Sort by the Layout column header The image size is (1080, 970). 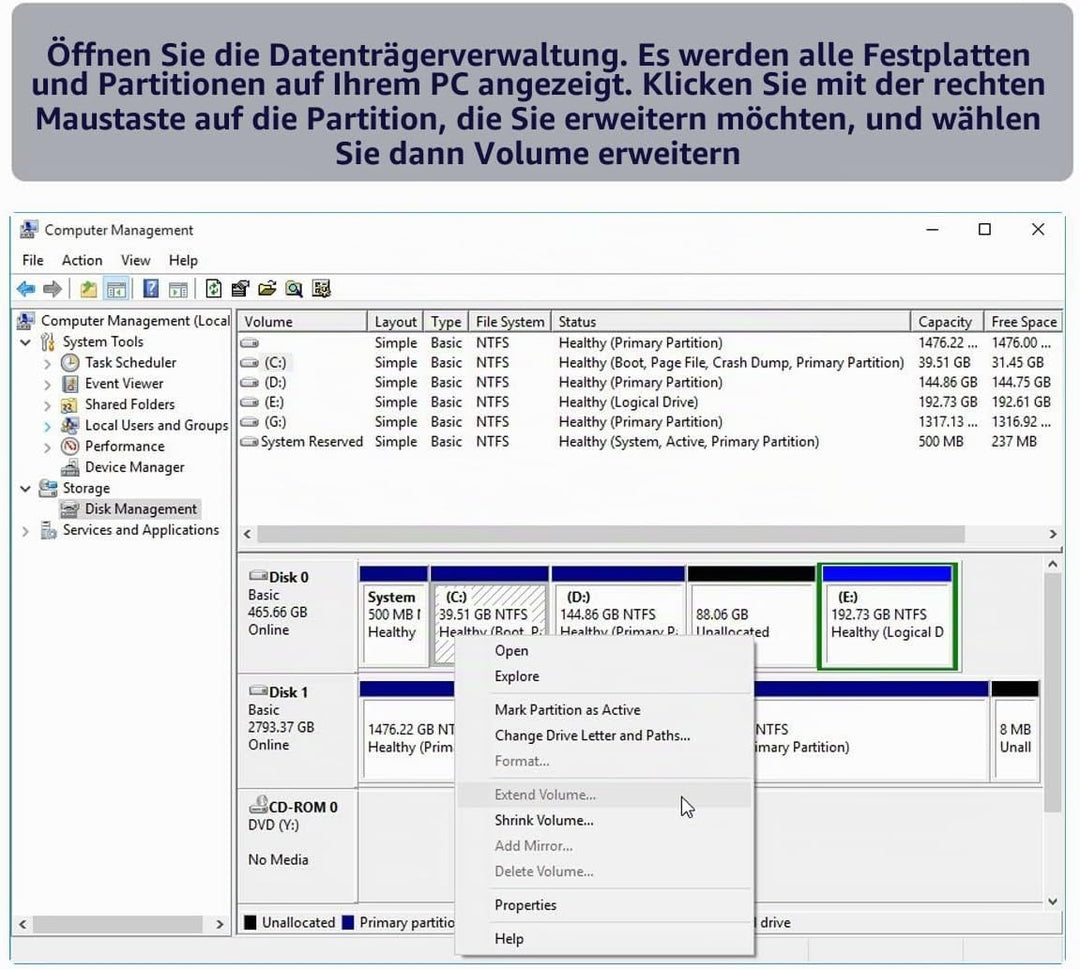(395, 322)
